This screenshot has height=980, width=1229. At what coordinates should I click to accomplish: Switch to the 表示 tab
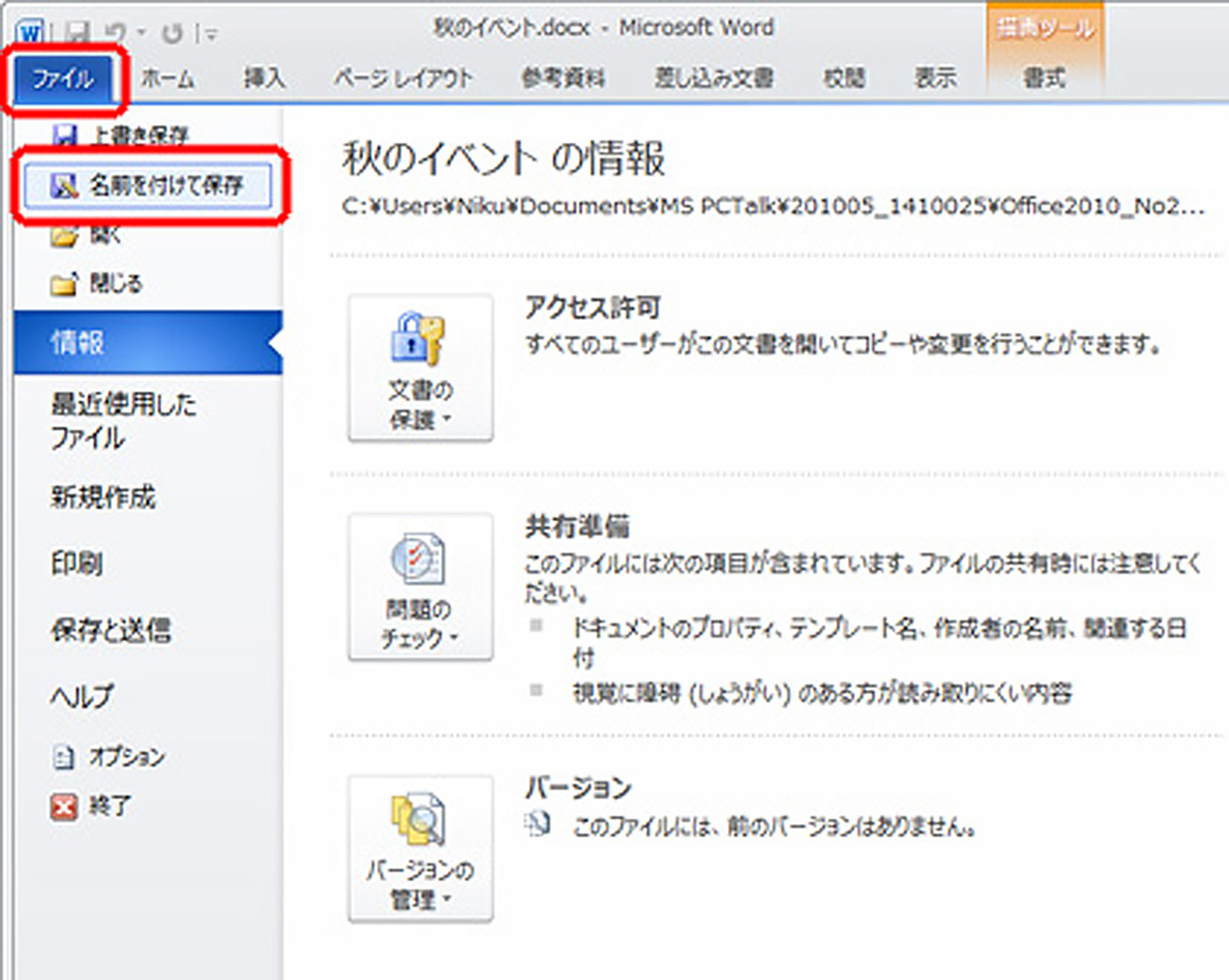pyautogui.click(x=935, y=78)
